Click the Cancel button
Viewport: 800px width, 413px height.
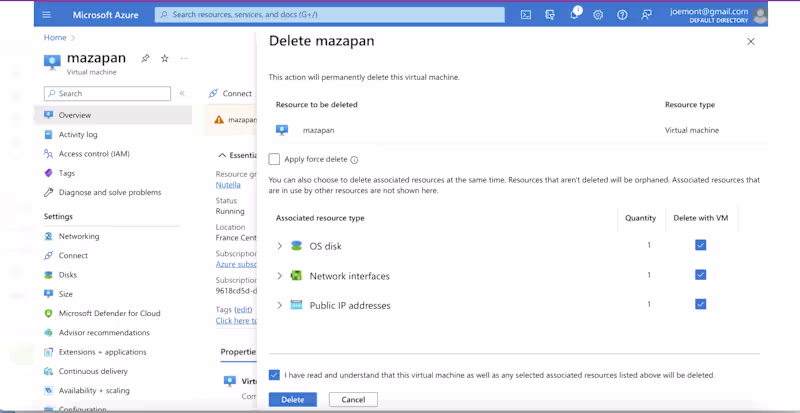pyautogui.click(x=353, y=400)
